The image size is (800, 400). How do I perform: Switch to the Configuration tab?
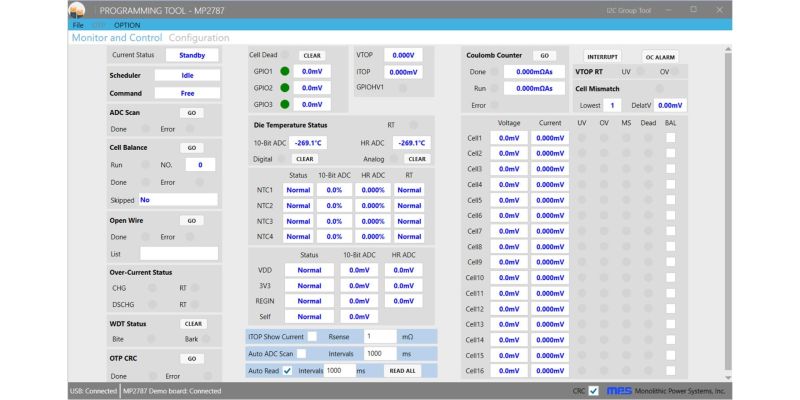(199, 38)
